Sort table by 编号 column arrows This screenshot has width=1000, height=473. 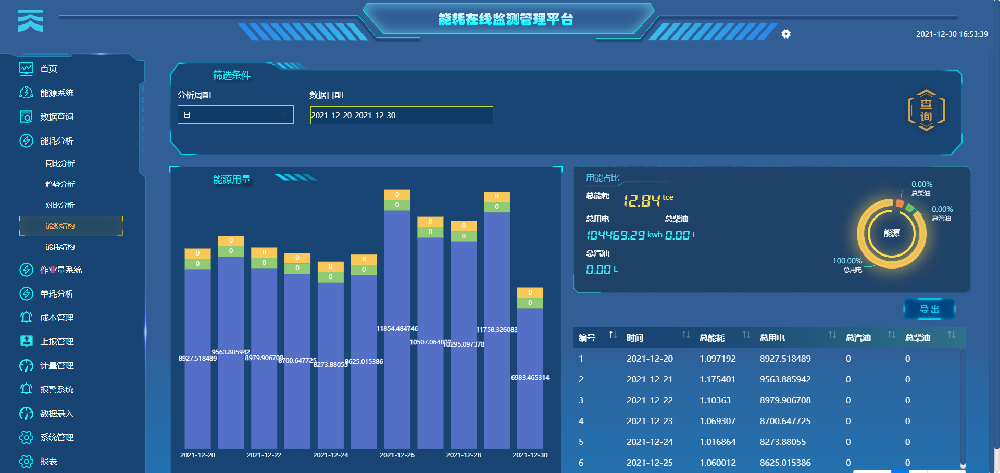[613, 335]
